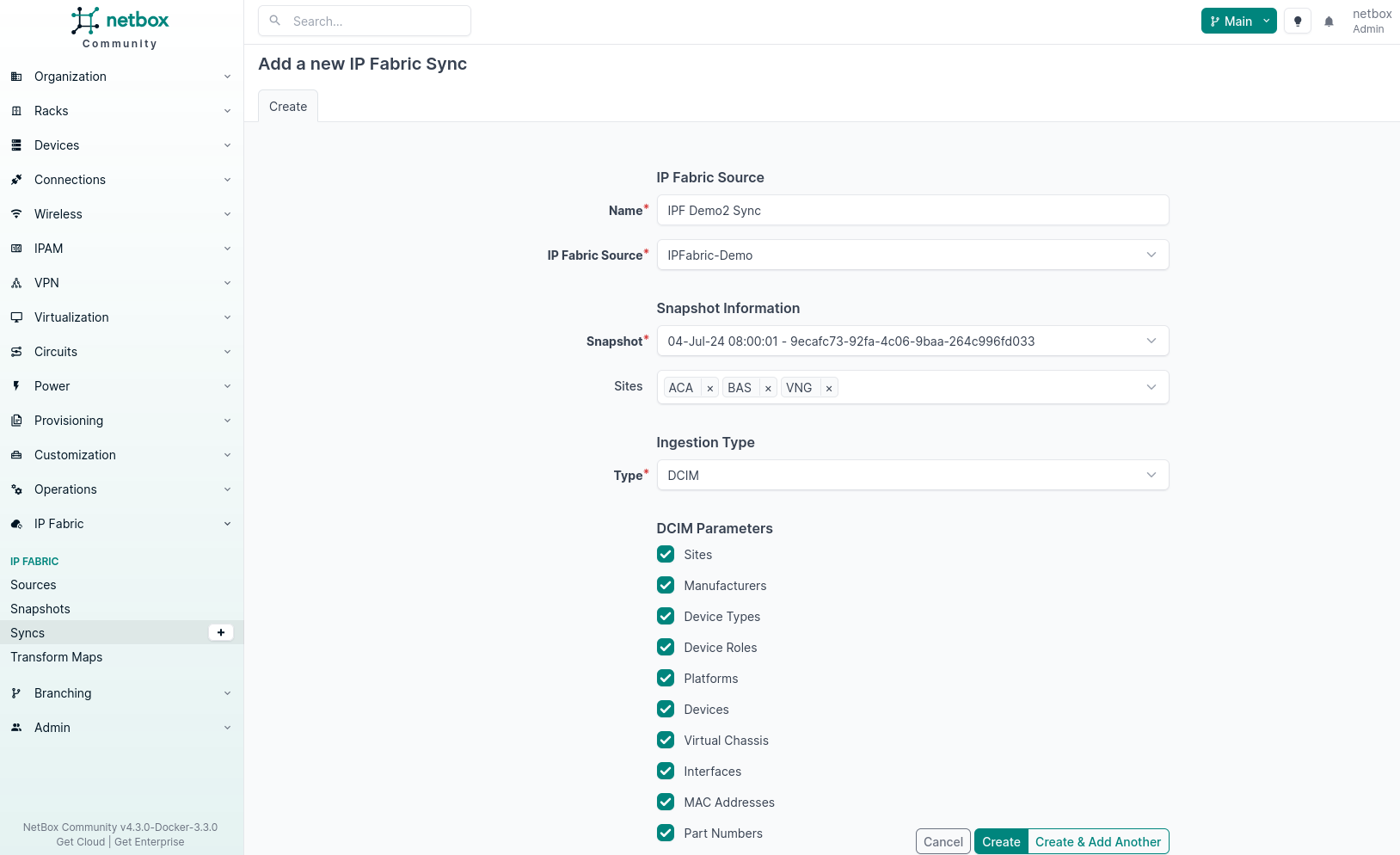
Task: Open the Snapshot dropdown
Action: (x=912, y=341)
